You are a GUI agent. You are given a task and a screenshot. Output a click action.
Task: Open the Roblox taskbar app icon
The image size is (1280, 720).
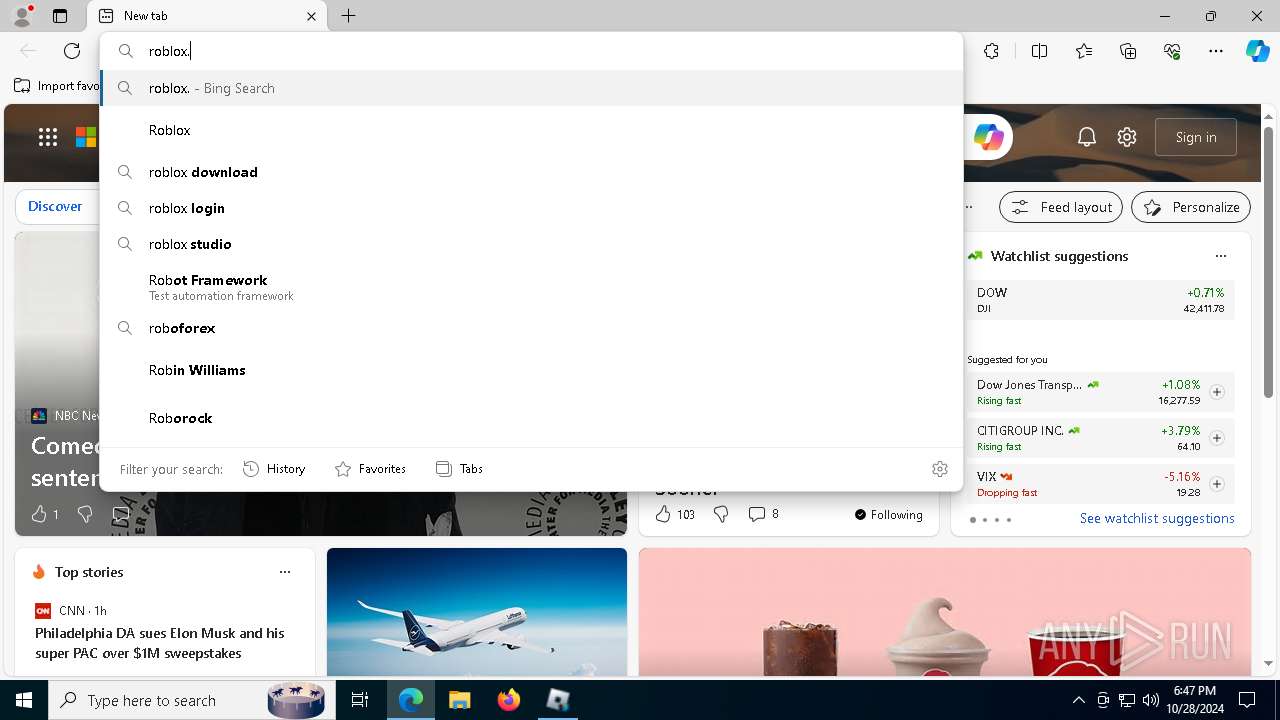click(x=557, y=700)
